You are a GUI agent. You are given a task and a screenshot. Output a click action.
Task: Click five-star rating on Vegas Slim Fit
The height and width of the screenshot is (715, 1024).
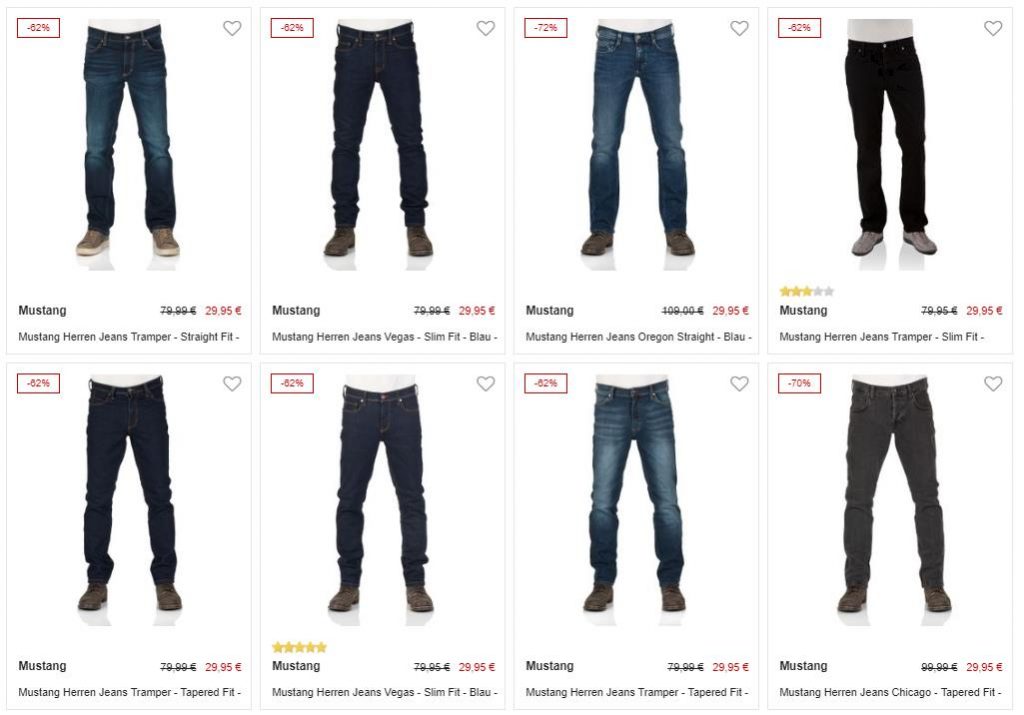tap(299, 647)
